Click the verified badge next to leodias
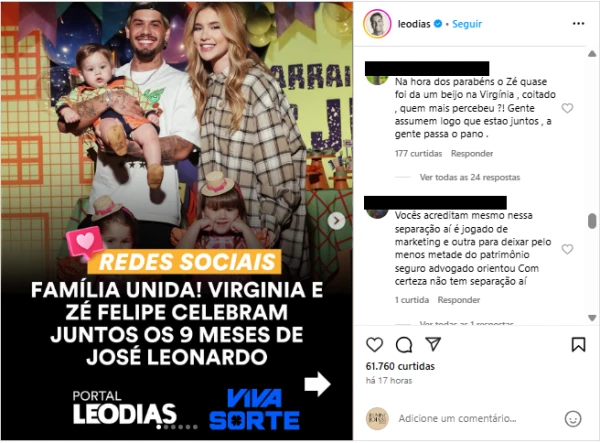Viewport: 600px width, 443px height. 438,24
